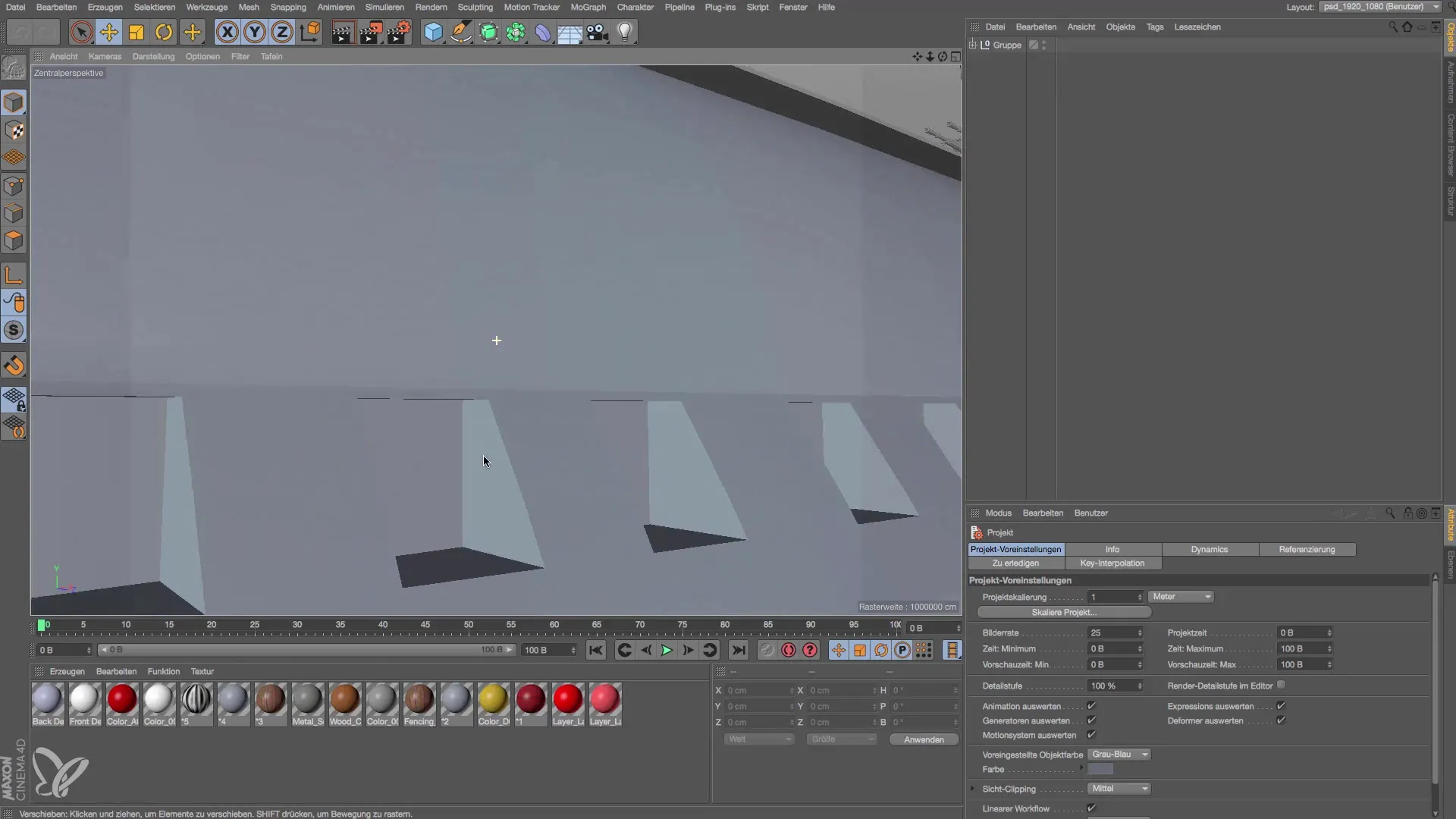Toggle Expressions auswerten checkbox
Screen dimensions: 1456x819
tap(1282, 706)
